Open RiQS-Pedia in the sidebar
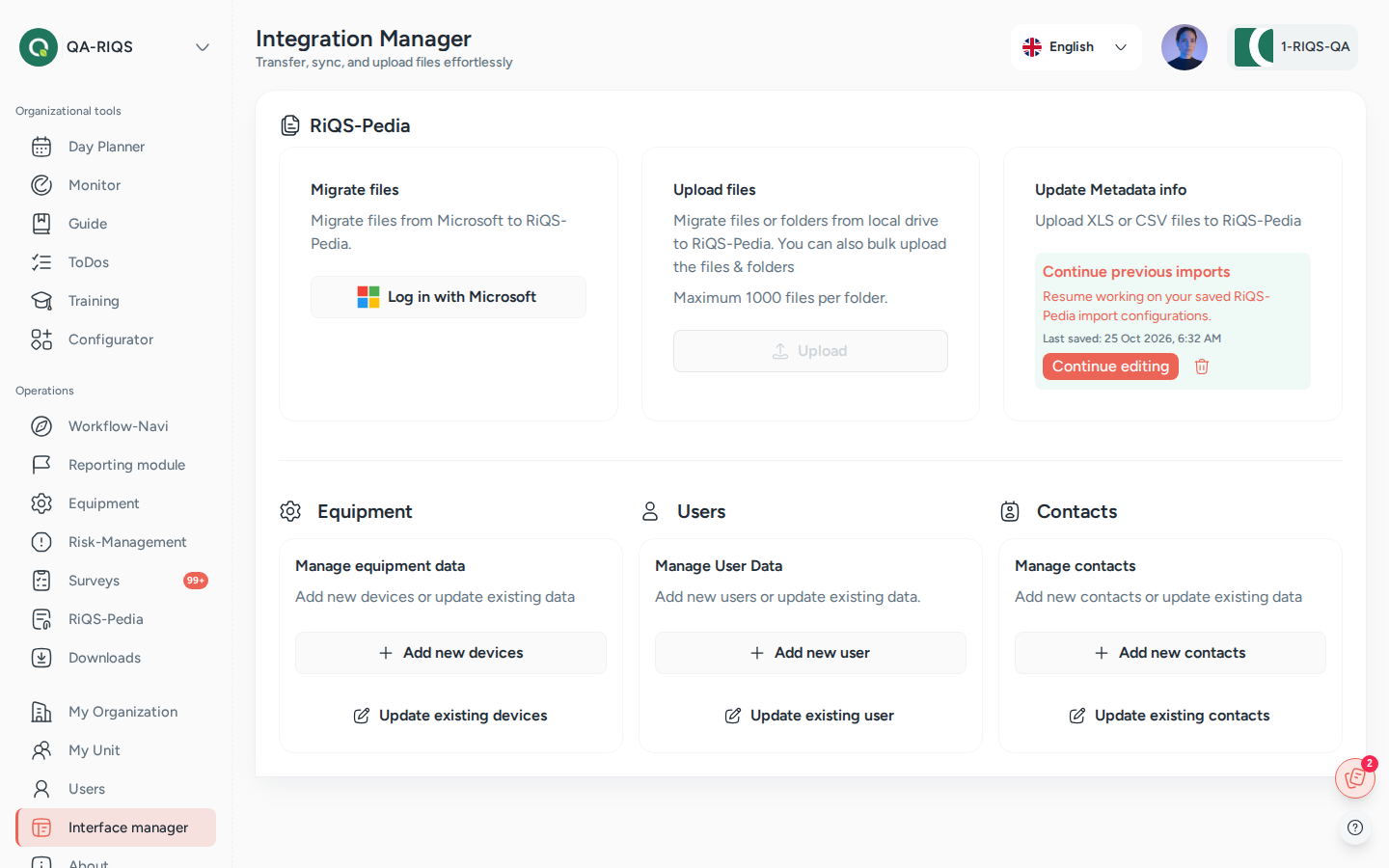The height and width of the screenshot is (868, 1389). click(x=116, y=619)
